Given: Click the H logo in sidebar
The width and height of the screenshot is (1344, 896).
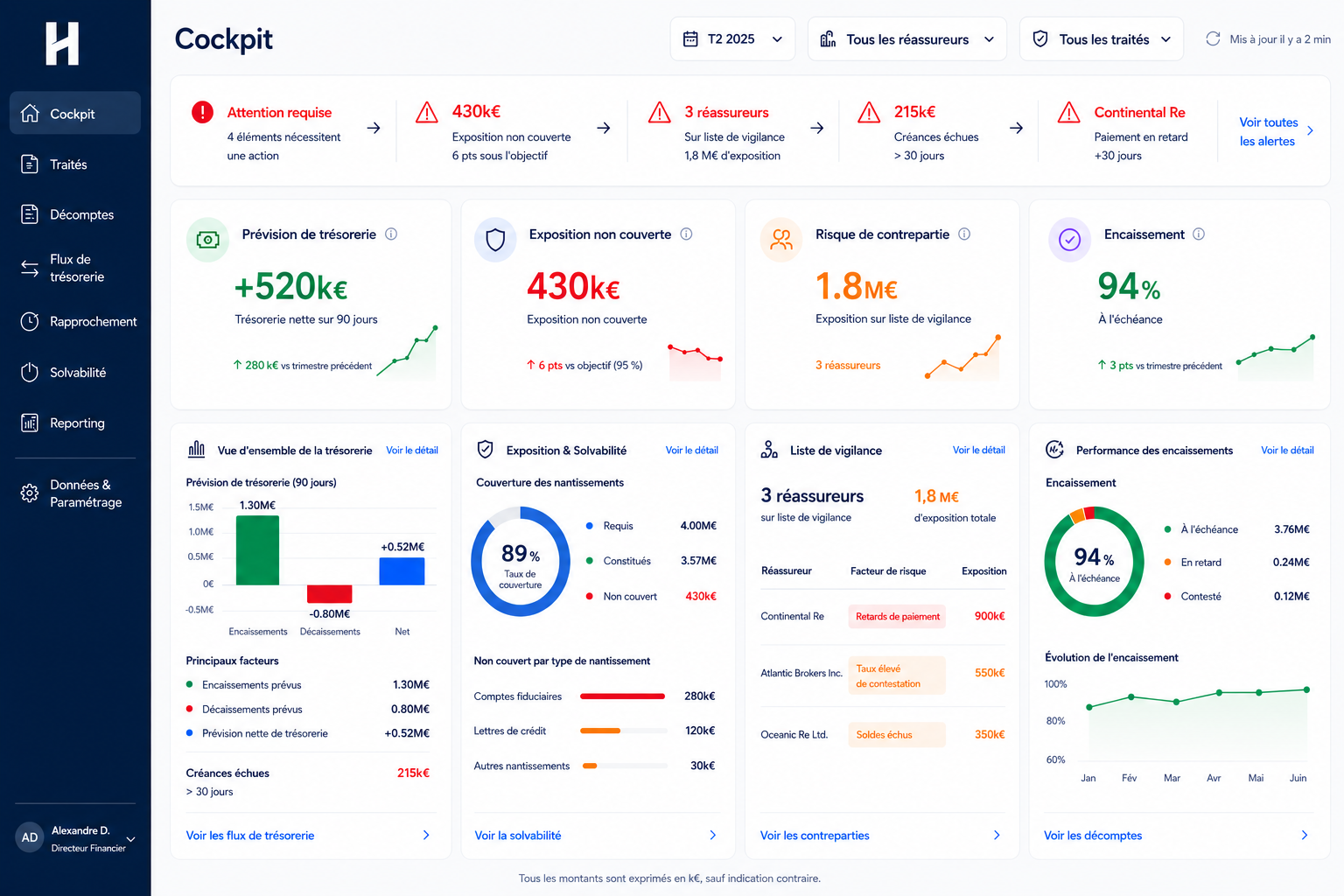Looking at the screenshot, I should [x=62, y=44].
